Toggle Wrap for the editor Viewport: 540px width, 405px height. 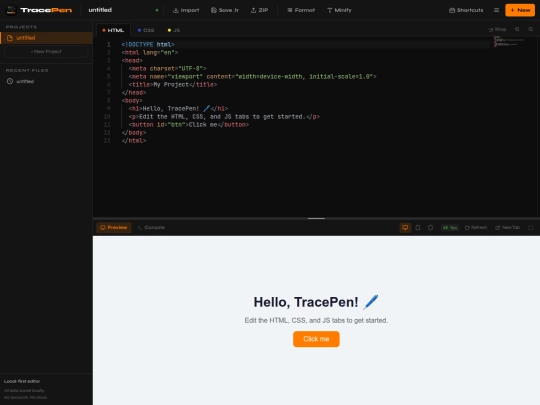(497, 30)
